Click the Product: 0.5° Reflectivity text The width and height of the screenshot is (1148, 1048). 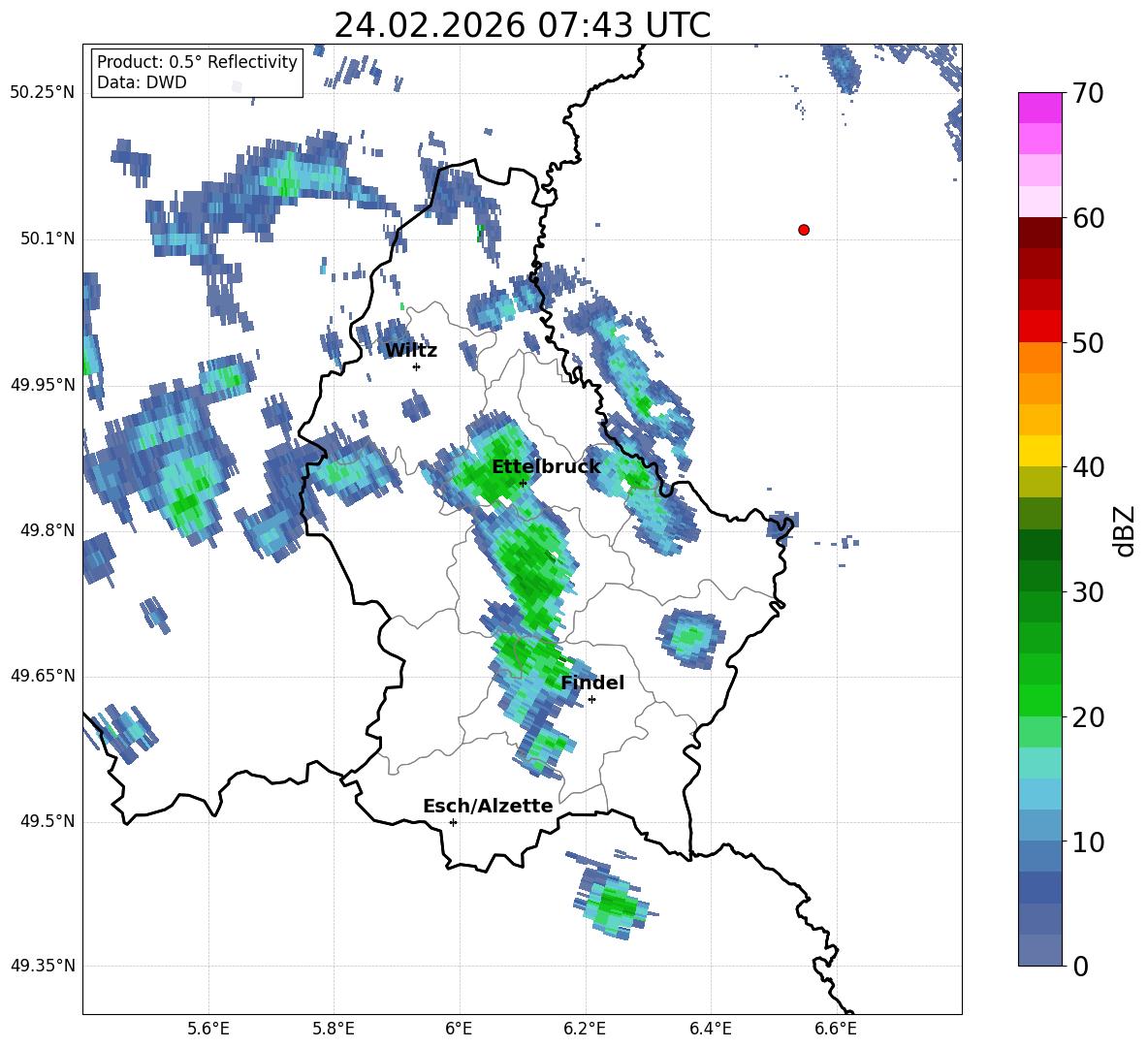(197, 62)
